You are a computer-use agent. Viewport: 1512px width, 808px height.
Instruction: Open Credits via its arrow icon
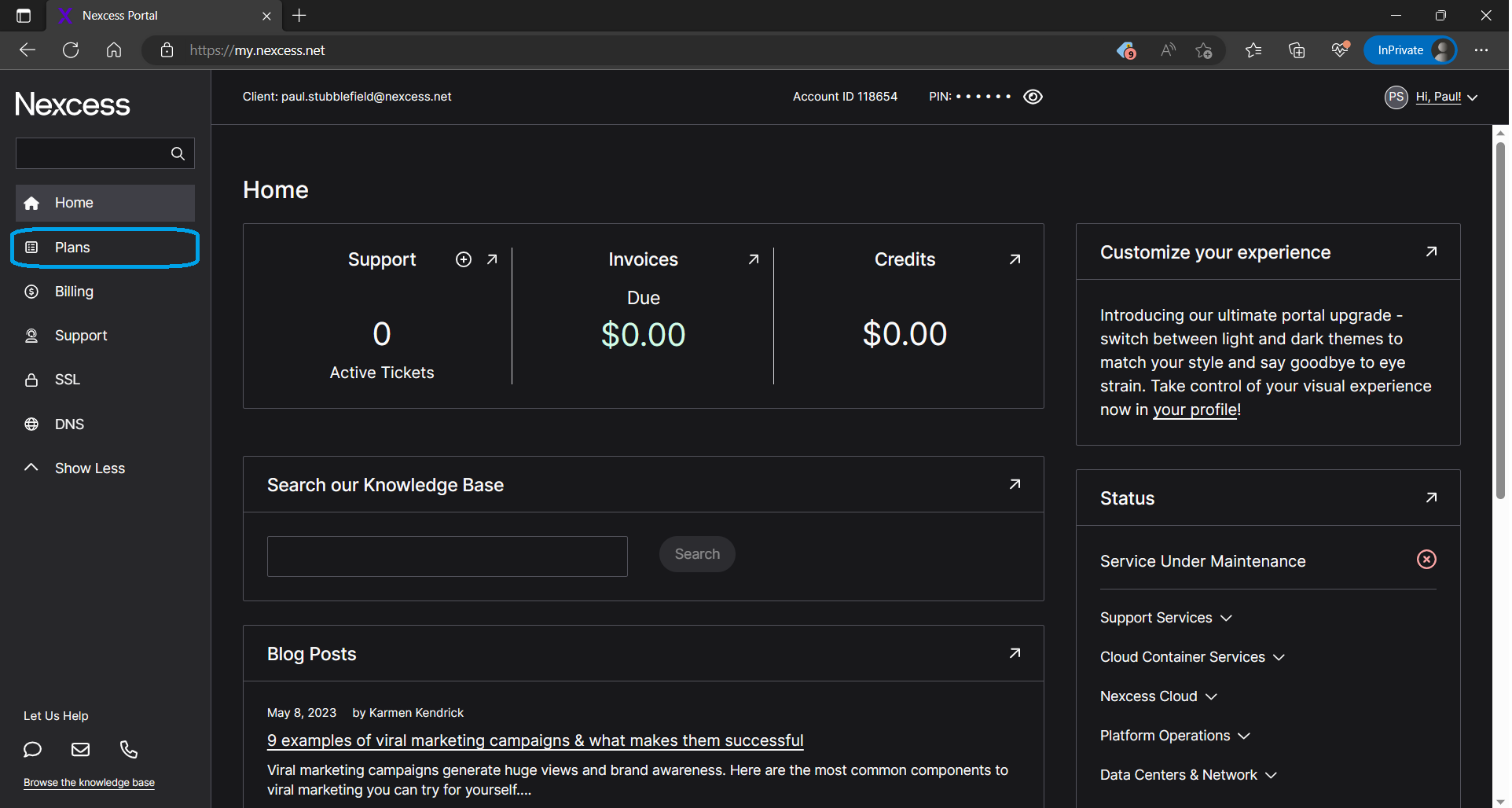click(1015, 259)
